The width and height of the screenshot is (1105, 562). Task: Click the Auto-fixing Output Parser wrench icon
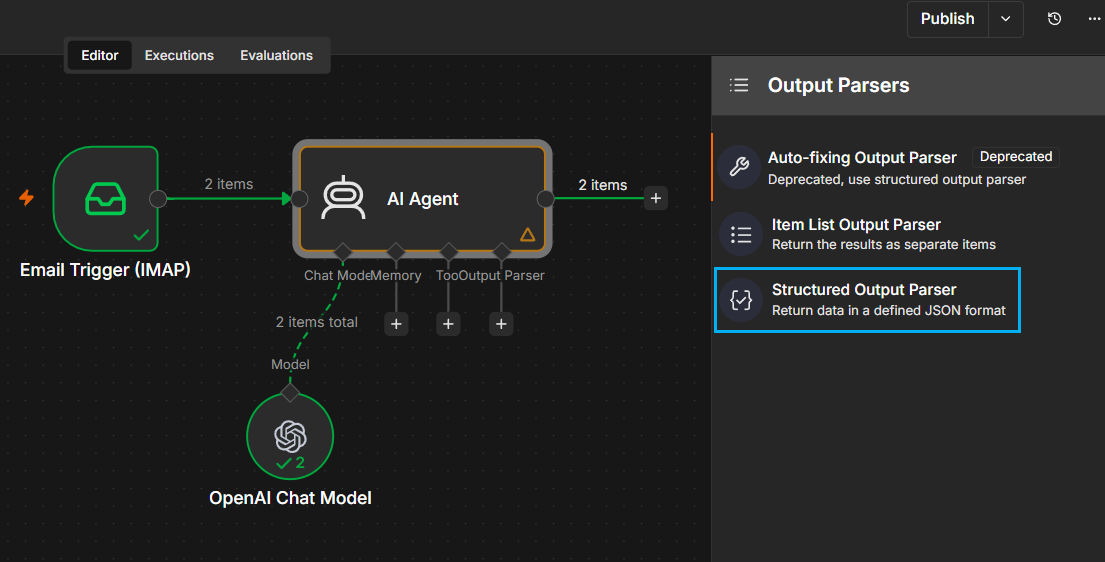tap(739, 166)
